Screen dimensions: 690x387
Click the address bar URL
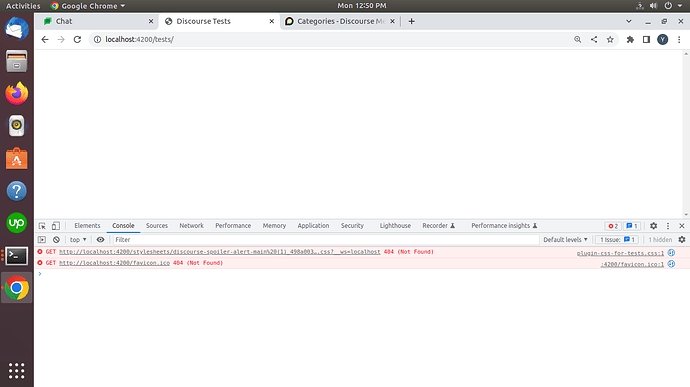[139, 40]
